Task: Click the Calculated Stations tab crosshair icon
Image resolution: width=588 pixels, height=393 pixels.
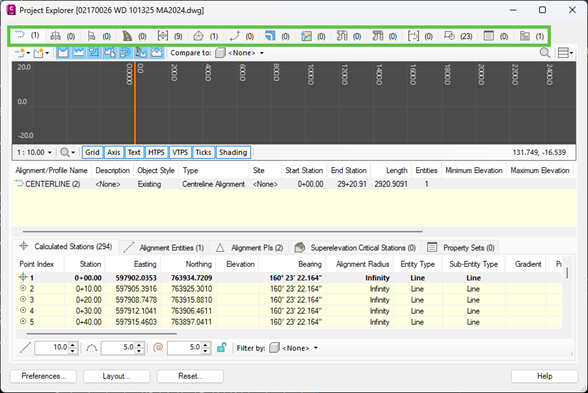Action: coord(24,246)
